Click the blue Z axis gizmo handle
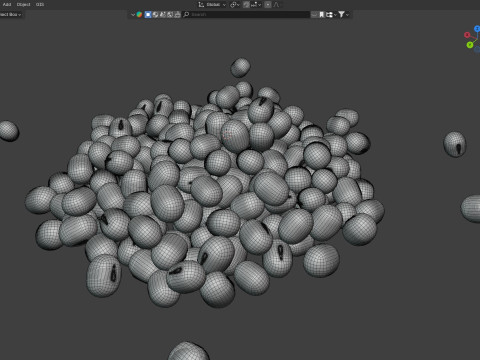 click(477, 29)
